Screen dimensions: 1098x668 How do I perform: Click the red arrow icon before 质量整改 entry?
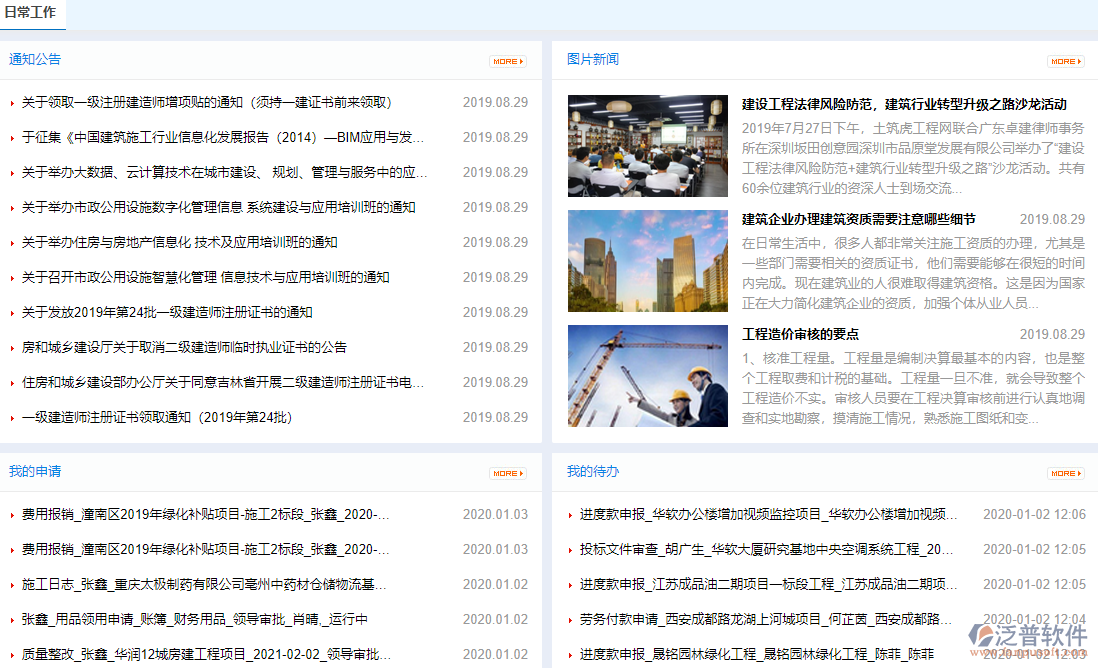(x=13, y=654)
